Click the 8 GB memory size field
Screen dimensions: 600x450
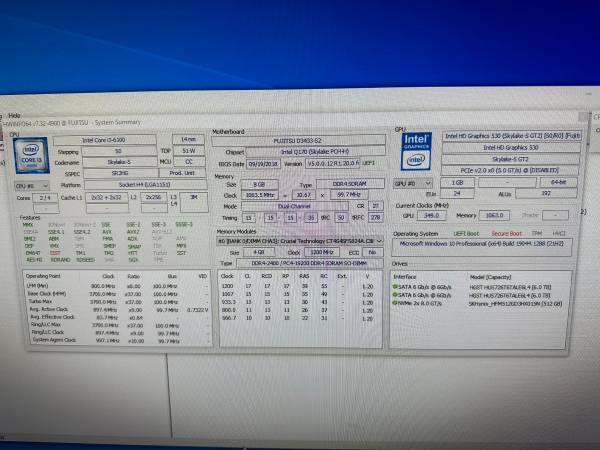pos(259,184)
